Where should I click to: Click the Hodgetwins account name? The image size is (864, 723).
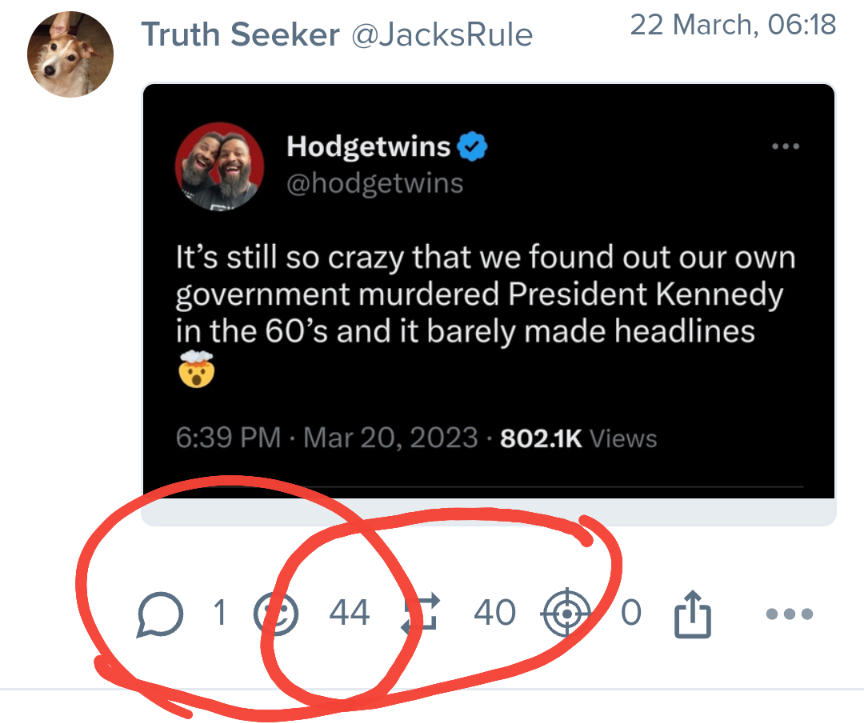[368, 147]
